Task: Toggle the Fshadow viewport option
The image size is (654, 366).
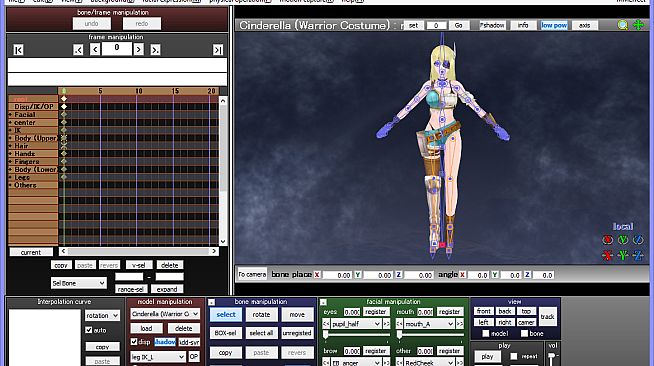Action: [x=492, y=25]
